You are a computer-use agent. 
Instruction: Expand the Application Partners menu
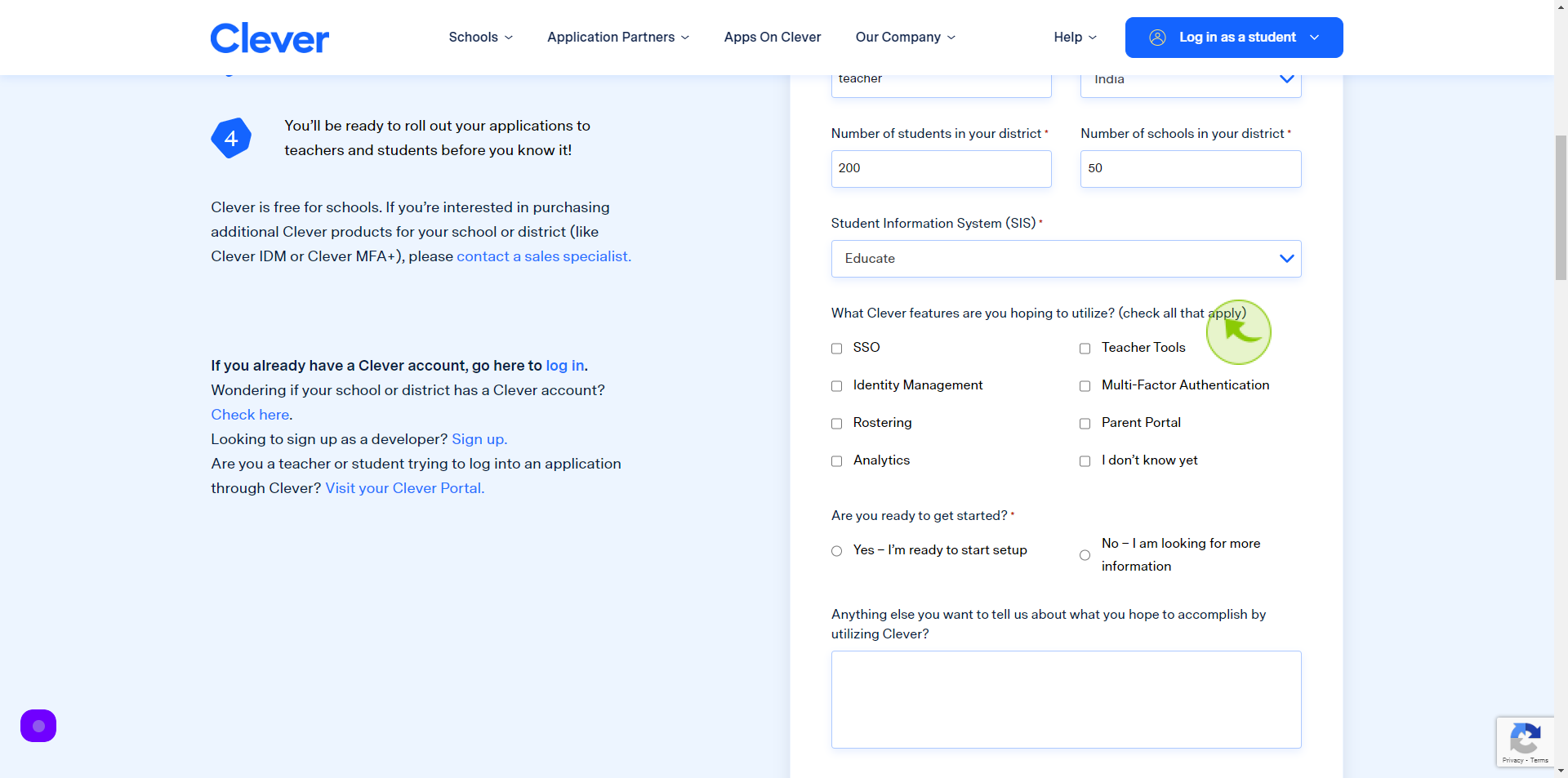618,38
